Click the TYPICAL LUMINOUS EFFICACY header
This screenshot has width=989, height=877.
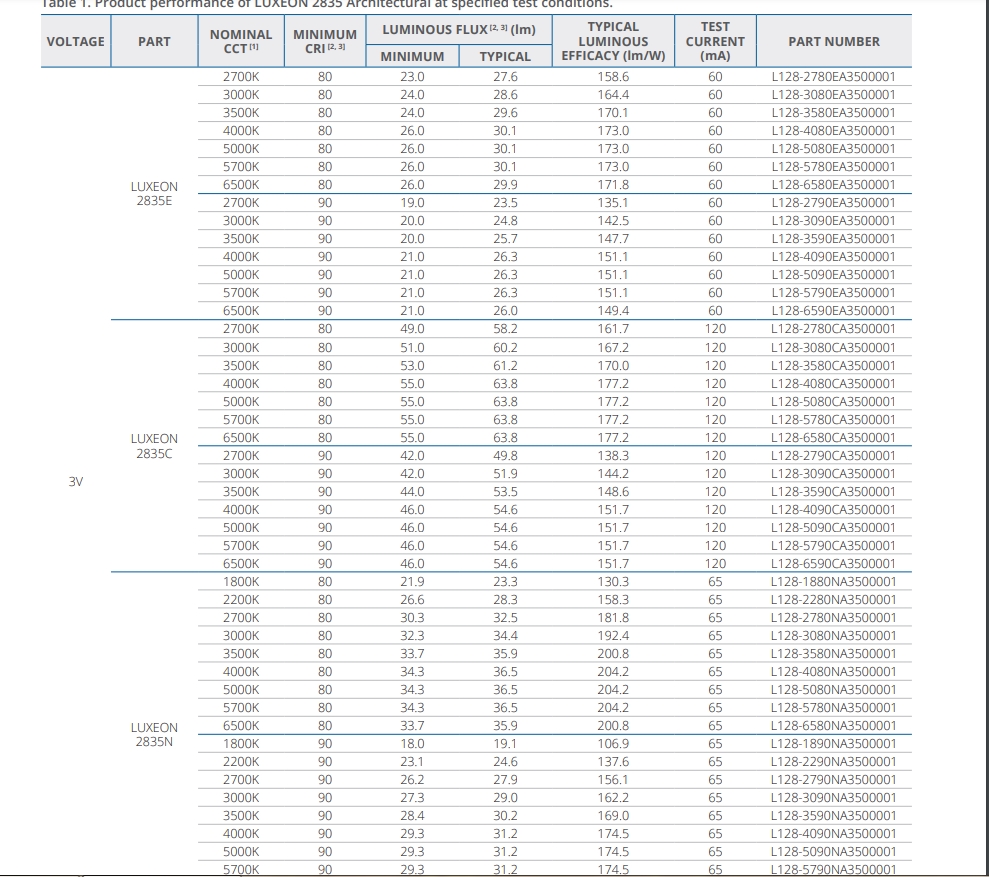click(613, 41)
